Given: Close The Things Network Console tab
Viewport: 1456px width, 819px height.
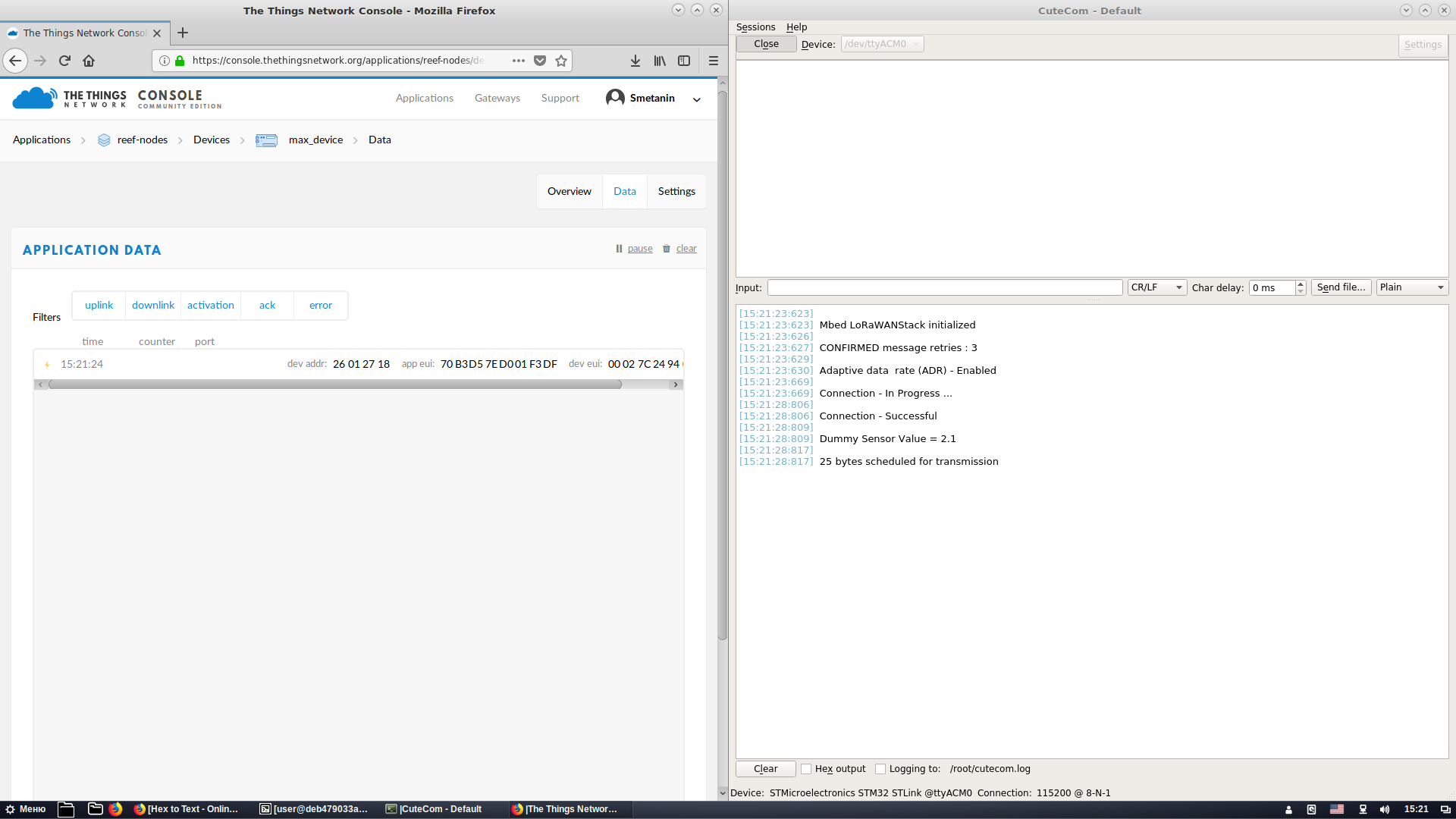Looking at the screenshot, I should coord(157,33).
